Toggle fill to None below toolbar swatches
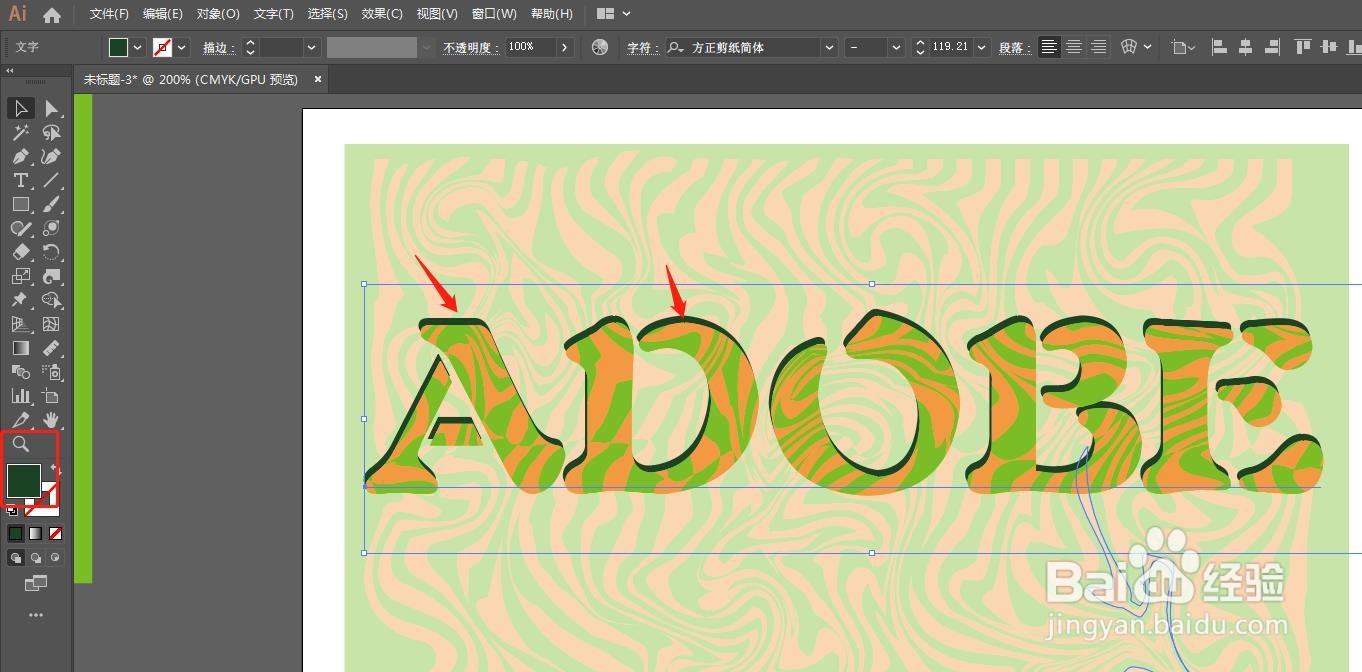1362x672 pixels. point(55,533)
